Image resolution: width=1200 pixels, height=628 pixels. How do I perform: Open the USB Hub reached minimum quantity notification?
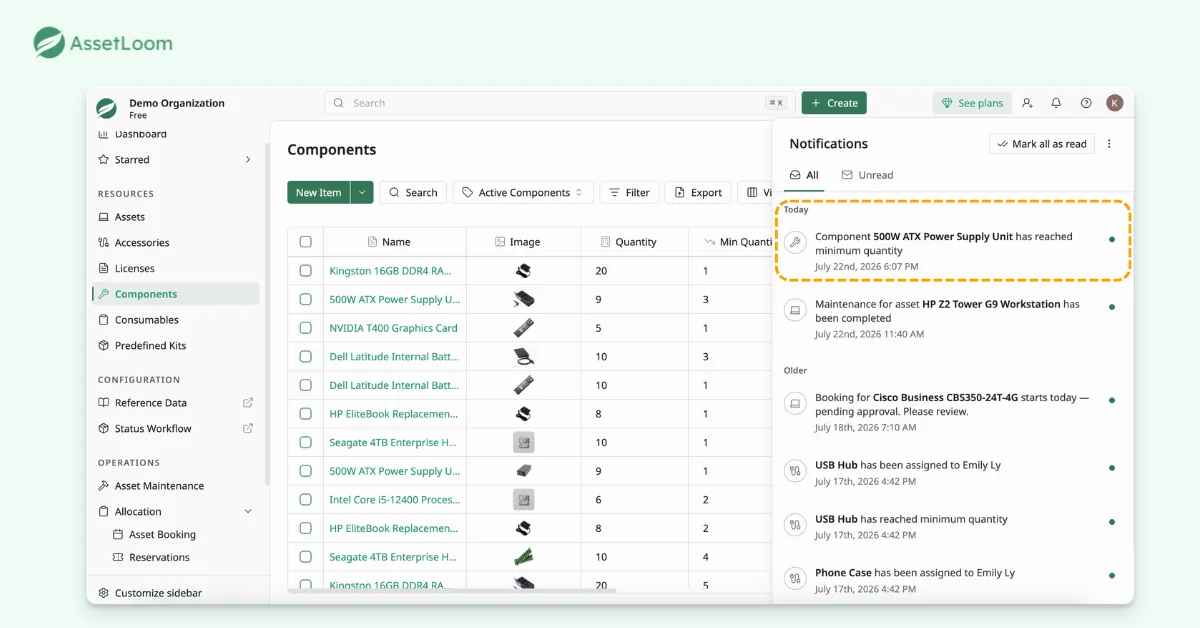[953, 527]
